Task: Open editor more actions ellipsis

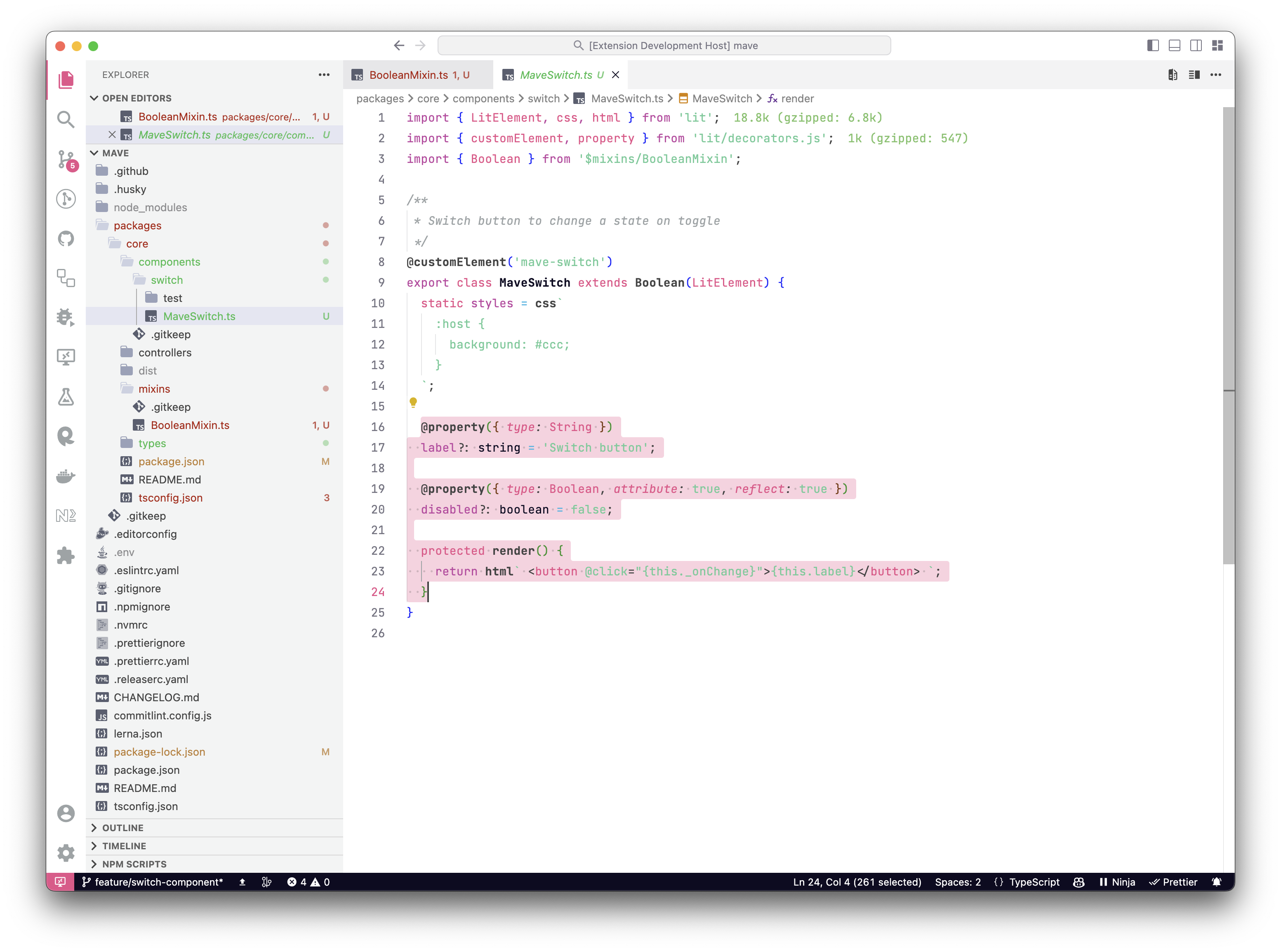Action: click(1216, 75)
